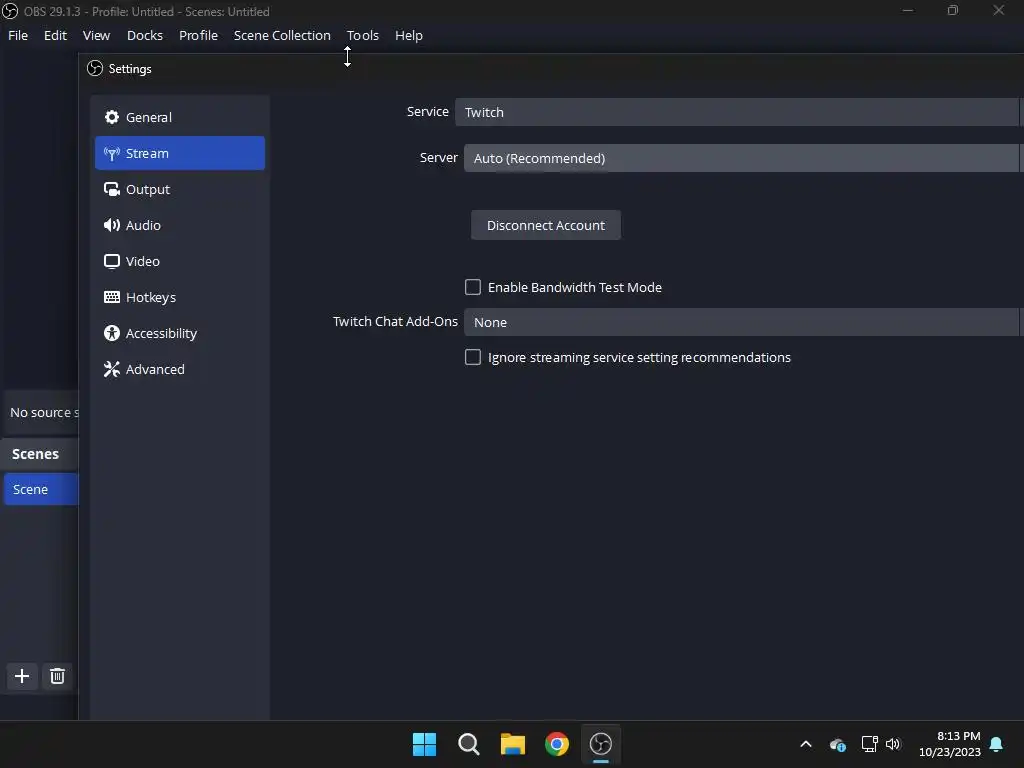
Task: Click the OBS logo in main title bar
Action: click(10, 11)
